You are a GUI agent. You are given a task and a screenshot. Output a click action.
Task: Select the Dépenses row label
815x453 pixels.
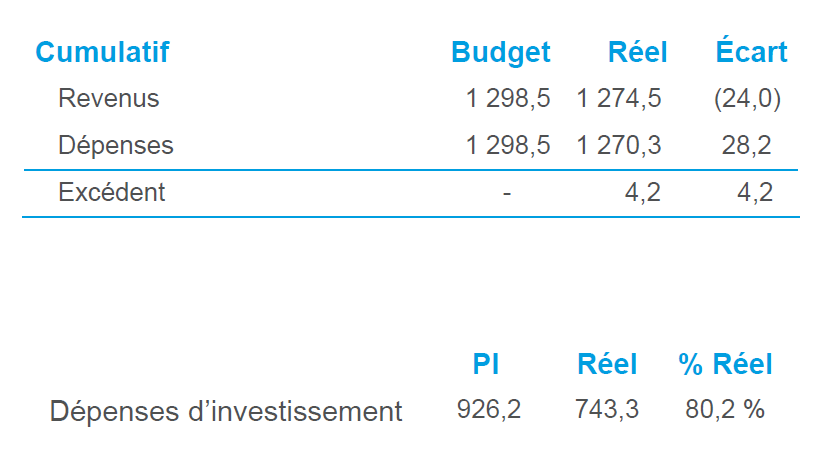(x=116, y=145)
